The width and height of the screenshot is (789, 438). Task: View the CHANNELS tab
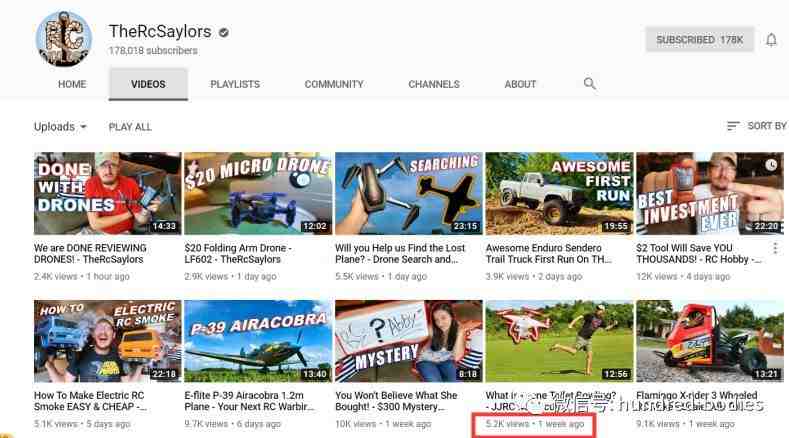[434, 85]
